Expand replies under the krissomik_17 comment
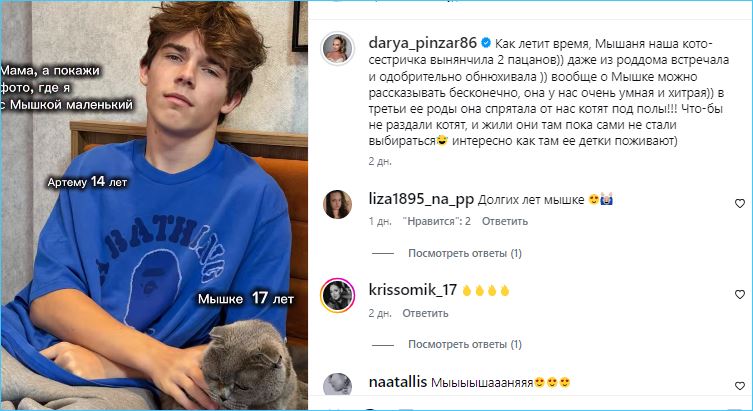Viewport: 753px width, 411px height. click(465, 344)
